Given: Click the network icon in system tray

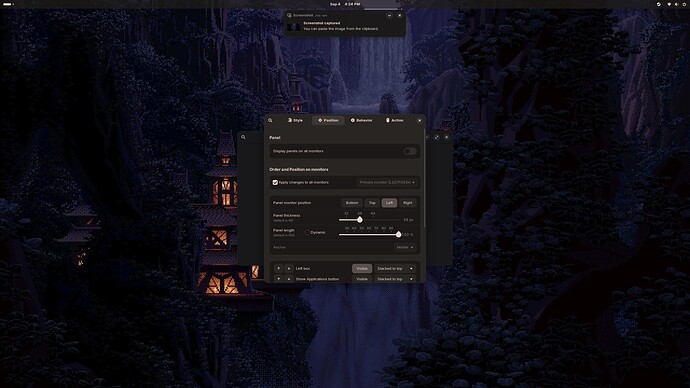Looking at the screenshot, I should 669,4.
